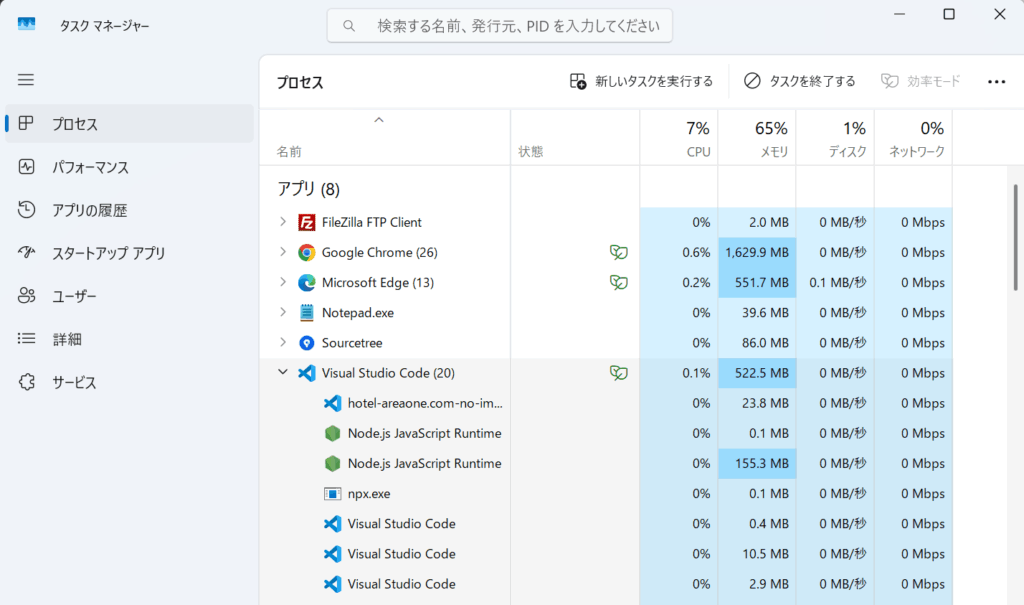The image size is (1024, 605).
Task: Switch to the ユーザー tab
Action: click(x=129, y=296)
